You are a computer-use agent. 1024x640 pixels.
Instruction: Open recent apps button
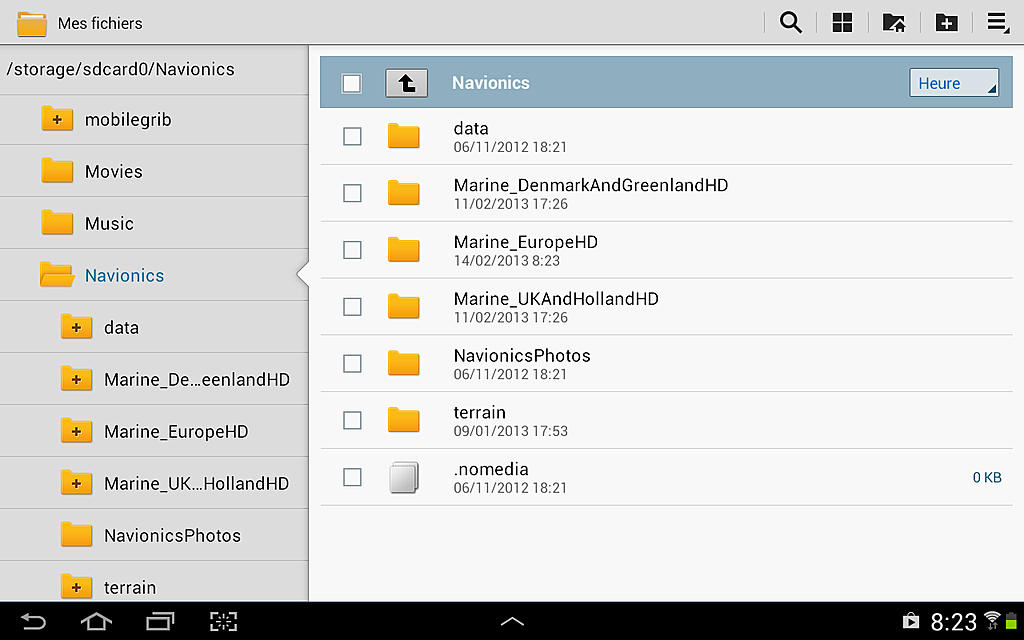(160, 621)
